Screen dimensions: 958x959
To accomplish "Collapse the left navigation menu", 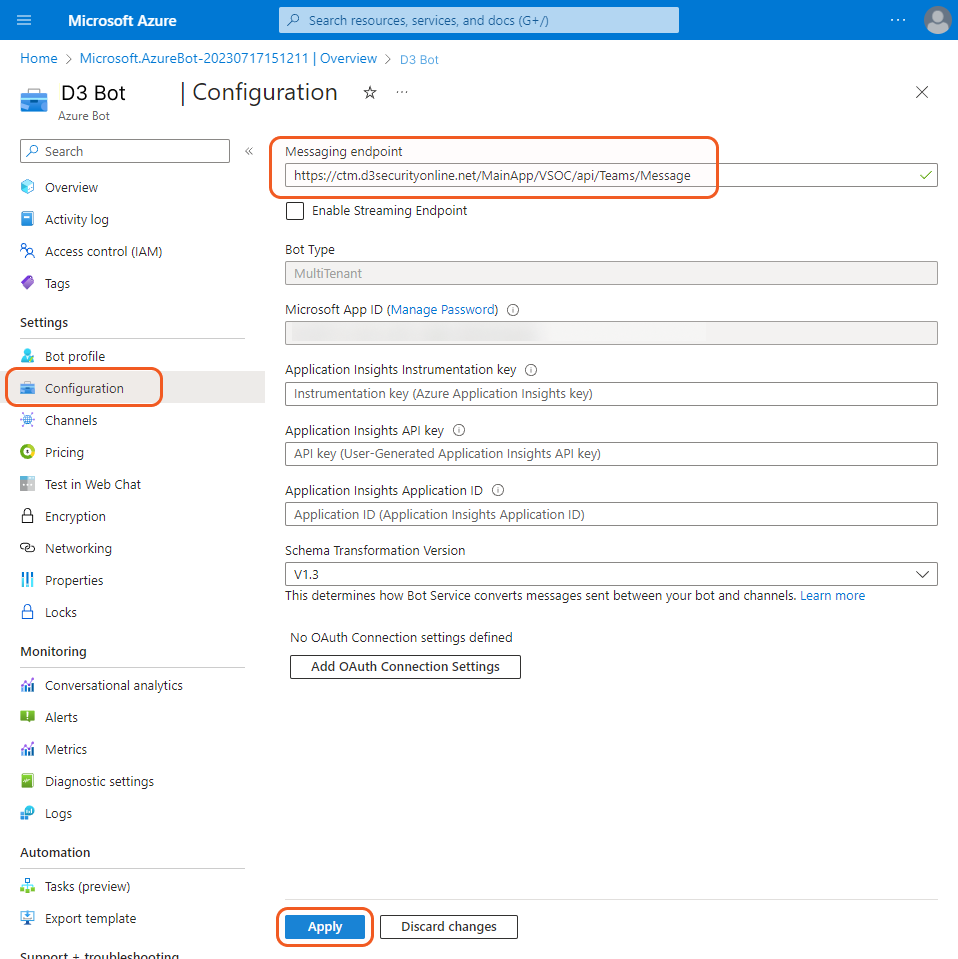I will point(249,151).
